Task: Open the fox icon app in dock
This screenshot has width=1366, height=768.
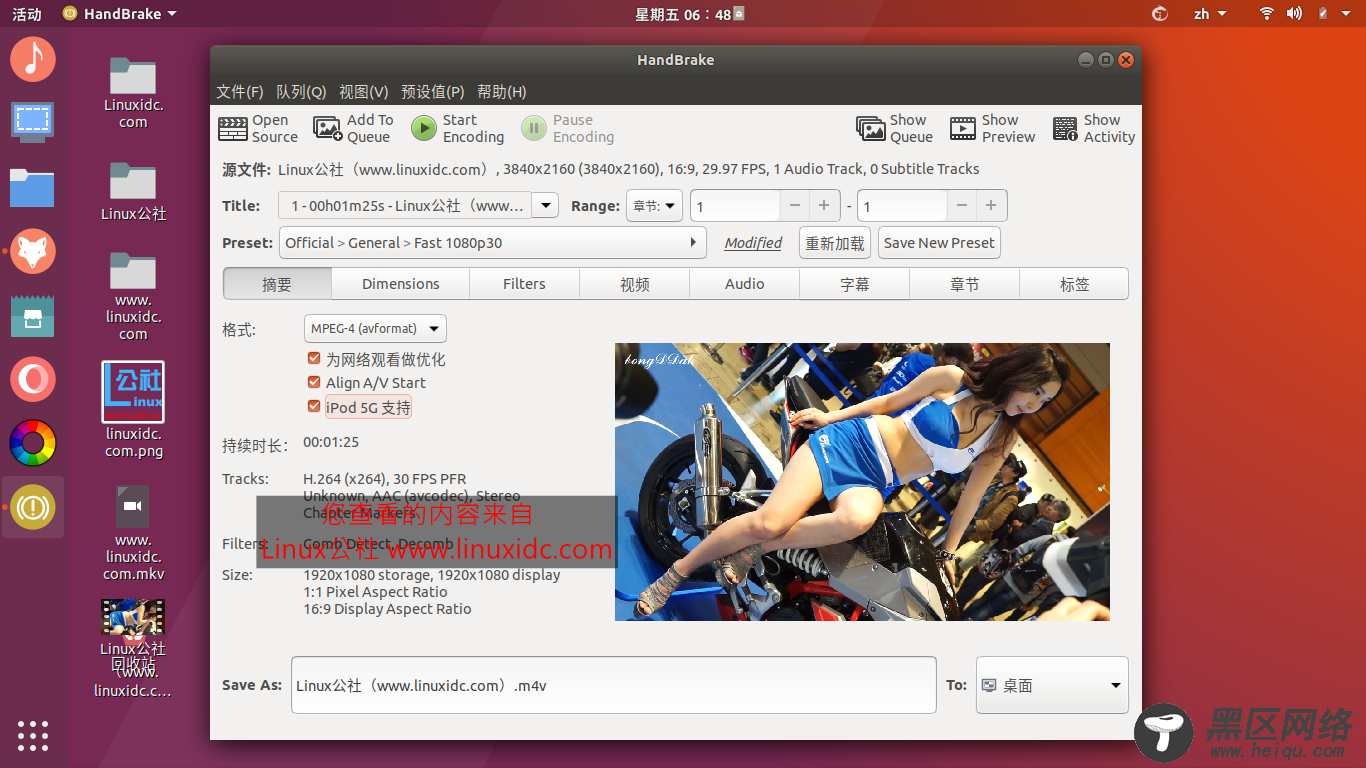Action: tap(33, 251)
